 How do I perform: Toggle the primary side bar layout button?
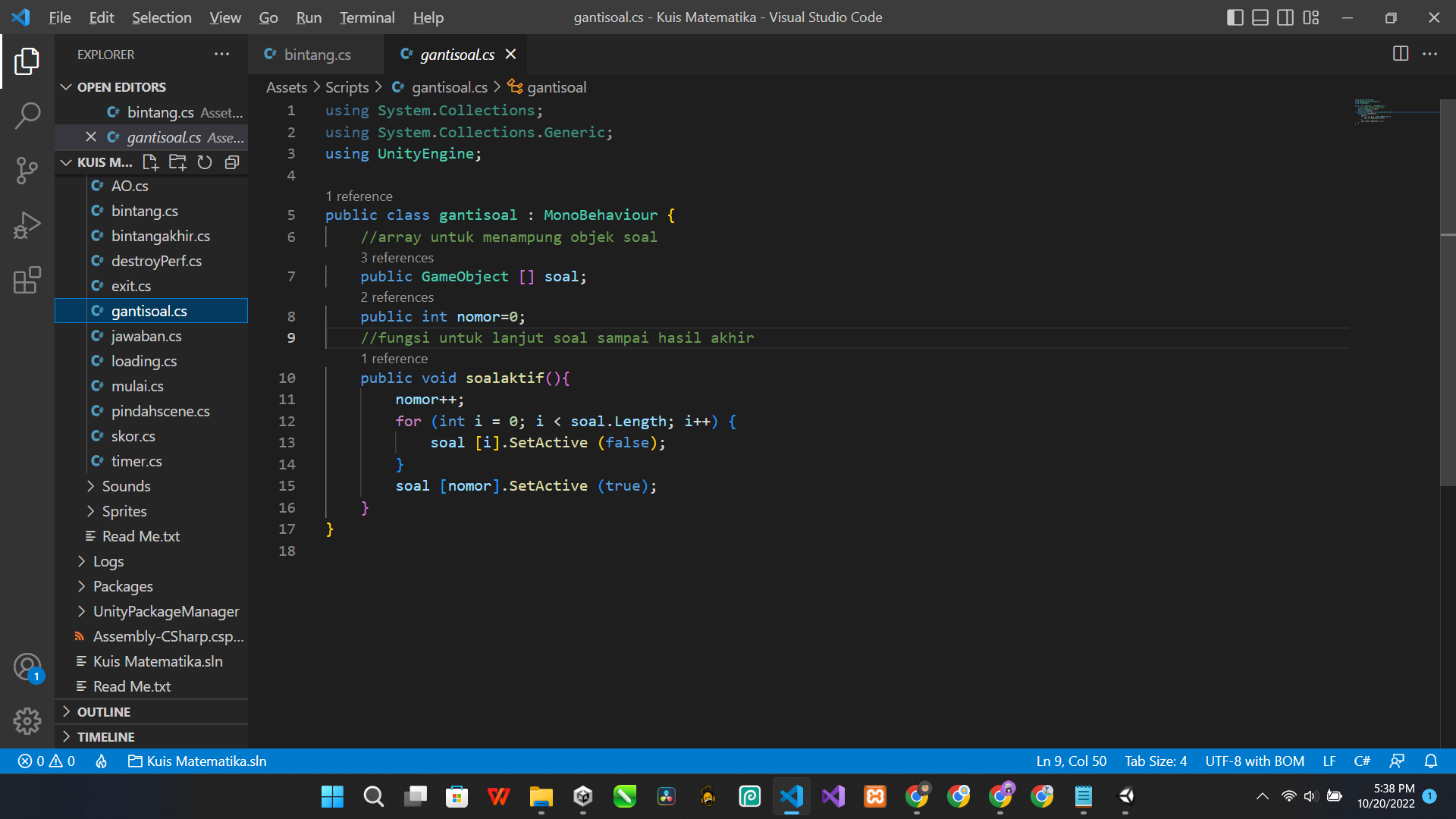(1235, 17)
